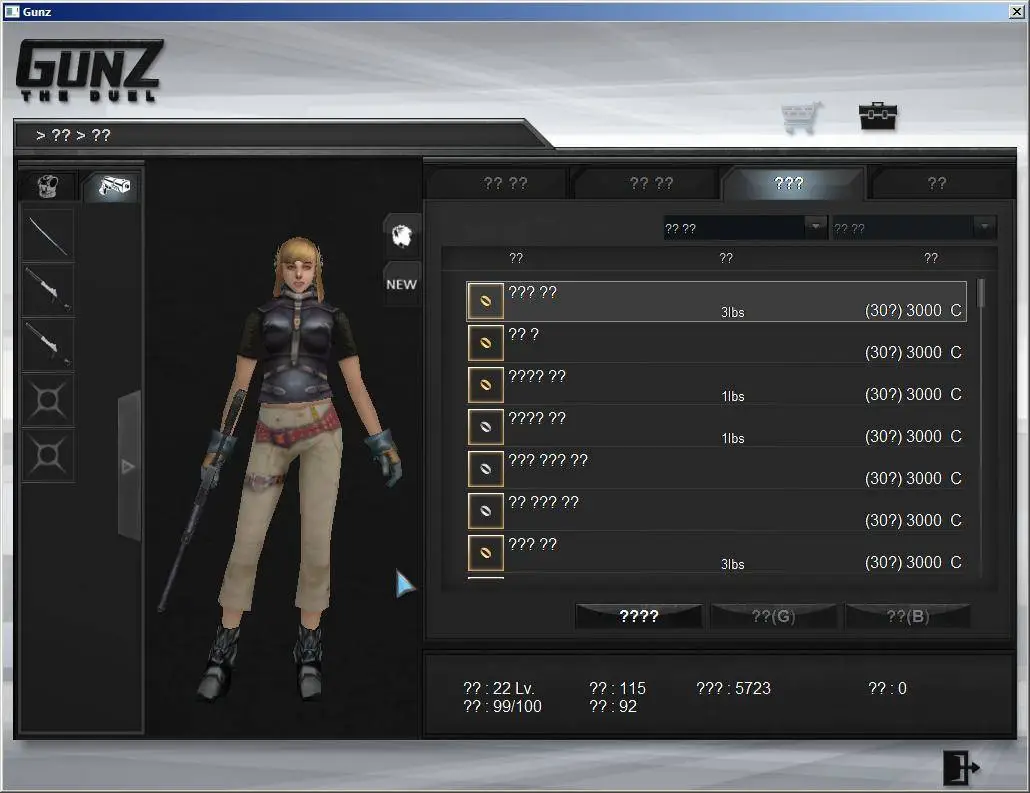The image size is (1030, 793).
Task: Switch to the armor character tab icon
Action: pos(49,186)
